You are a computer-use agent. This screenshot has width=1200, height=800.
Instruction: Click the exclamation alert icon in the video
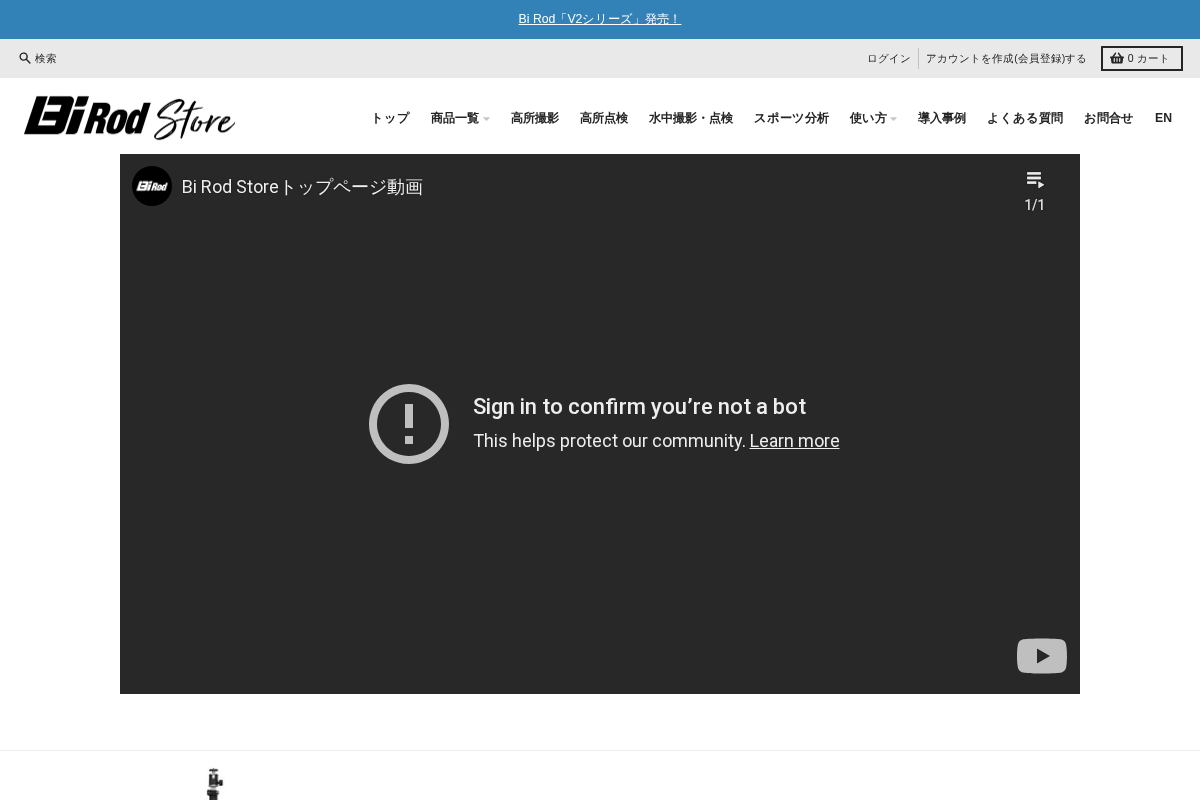(409, 424)
